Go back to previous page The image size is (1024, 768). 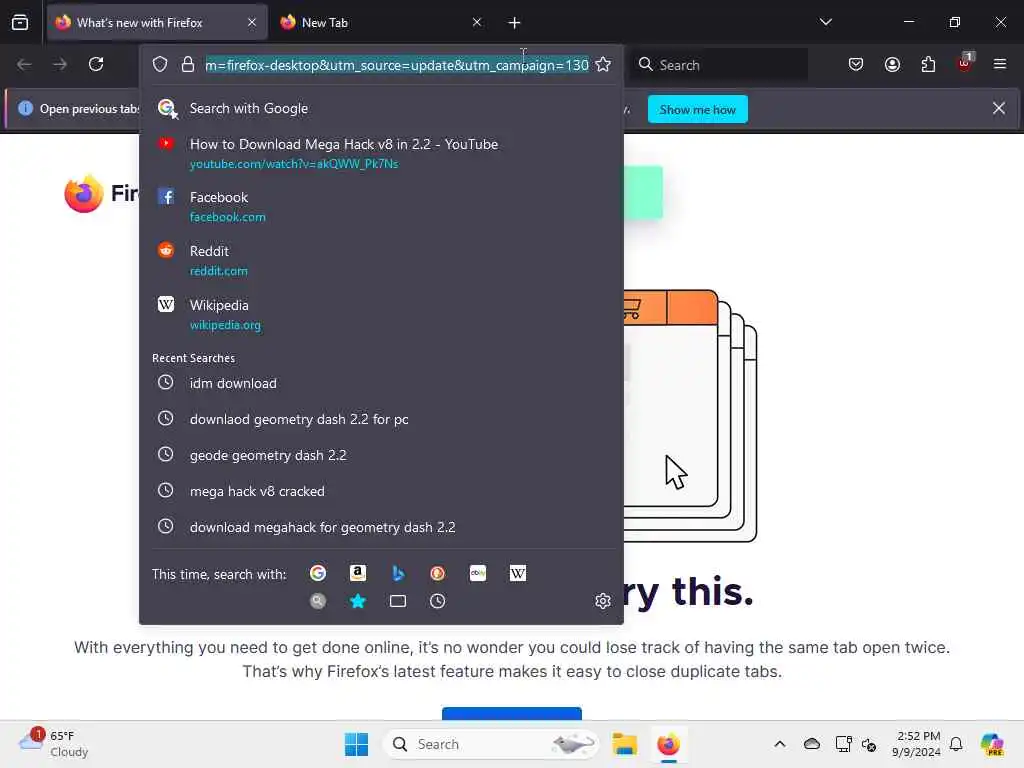pyautogui.click(x=24, y=64)
